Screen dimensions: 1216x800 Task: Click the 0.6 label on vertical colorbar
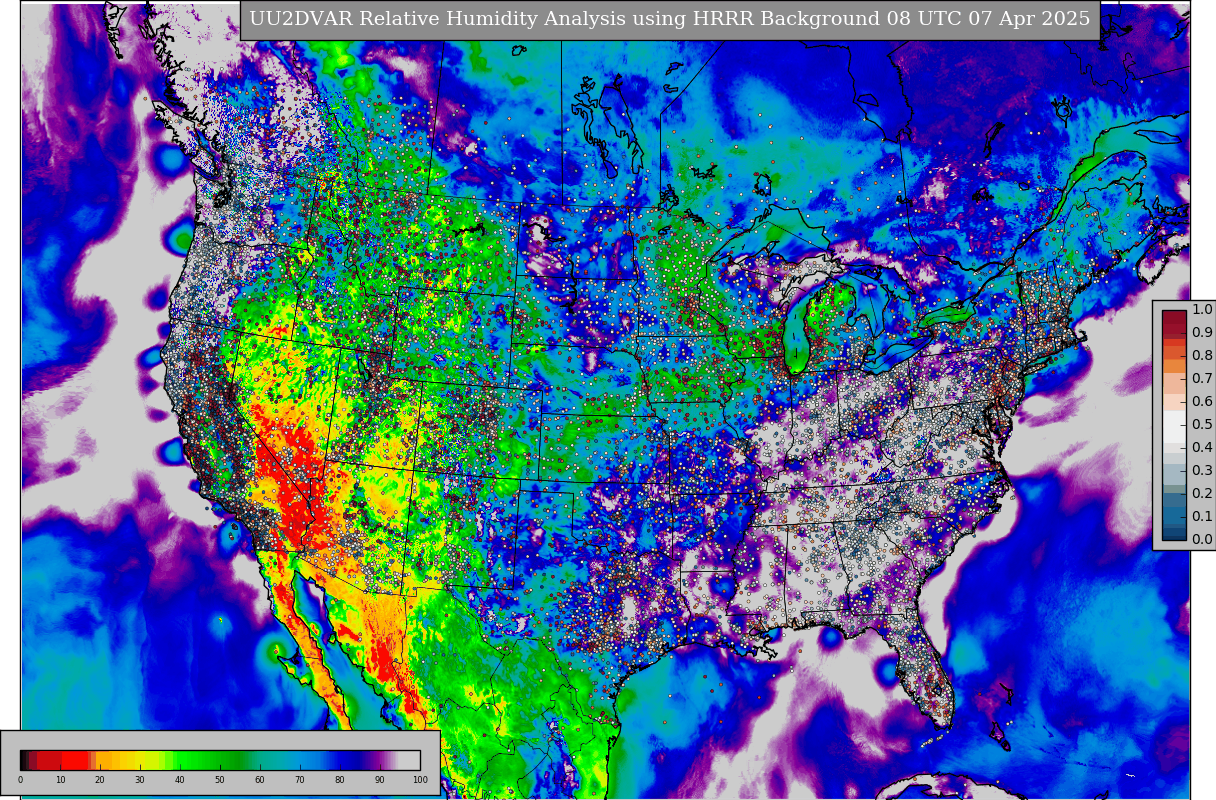pos(1202,401)
